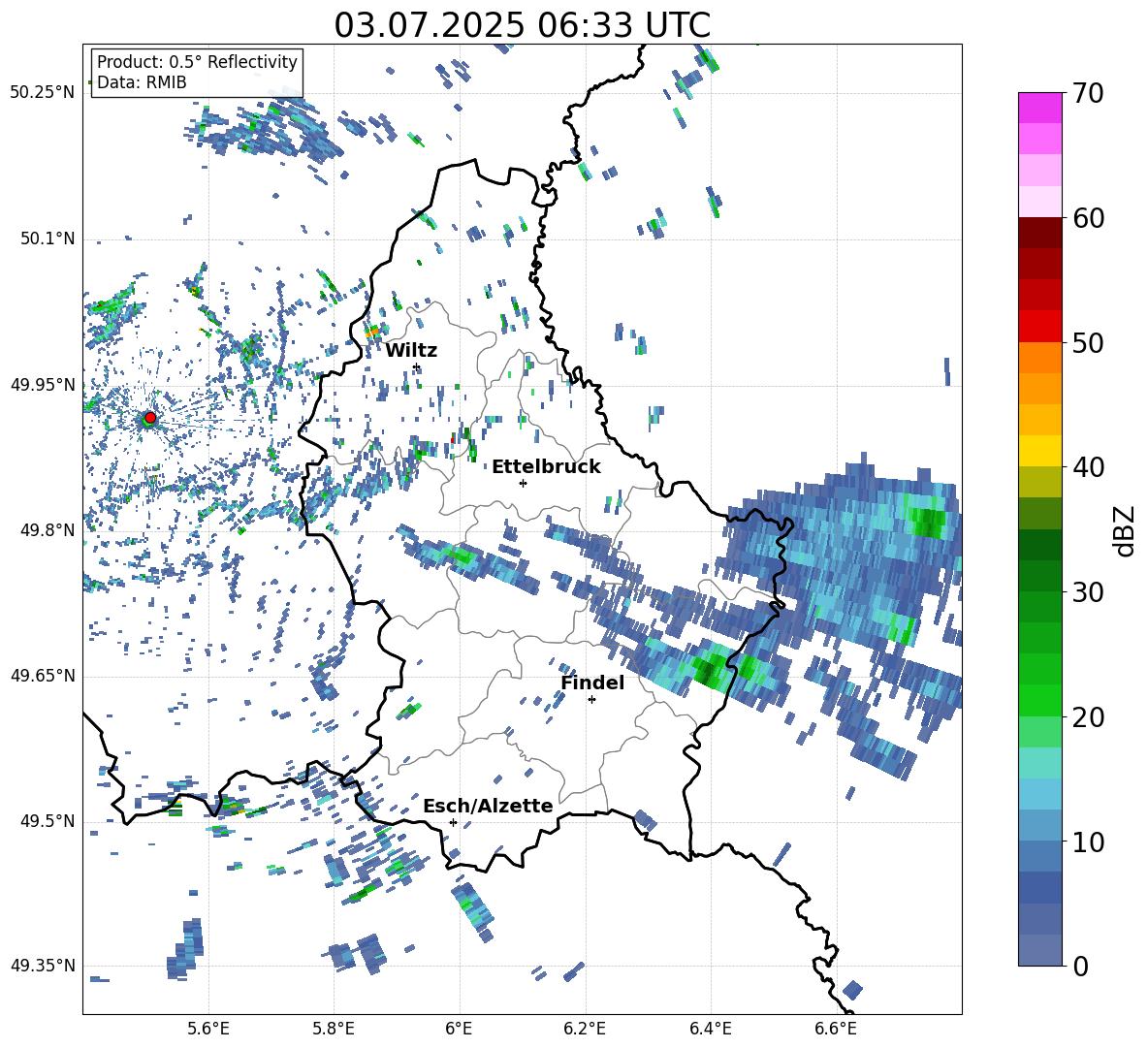
Task: Click the 50.25°N latitude label
Action: coord(43,93)
